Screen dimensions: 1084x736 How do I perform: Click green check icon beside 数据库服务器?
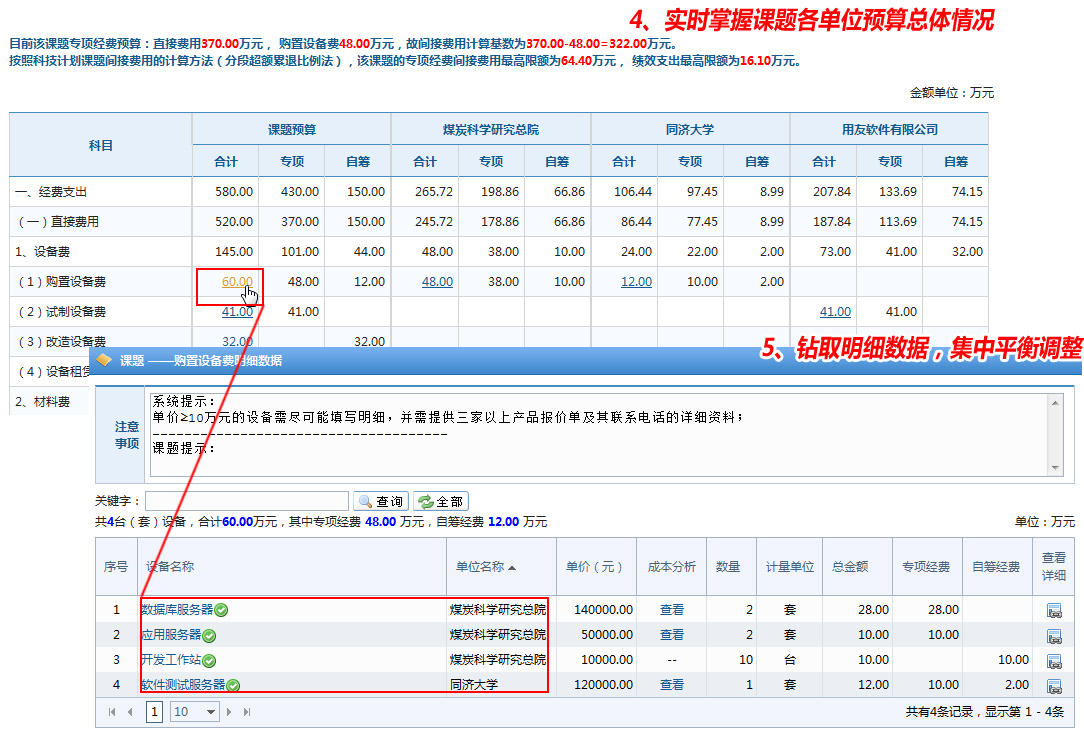221,610
